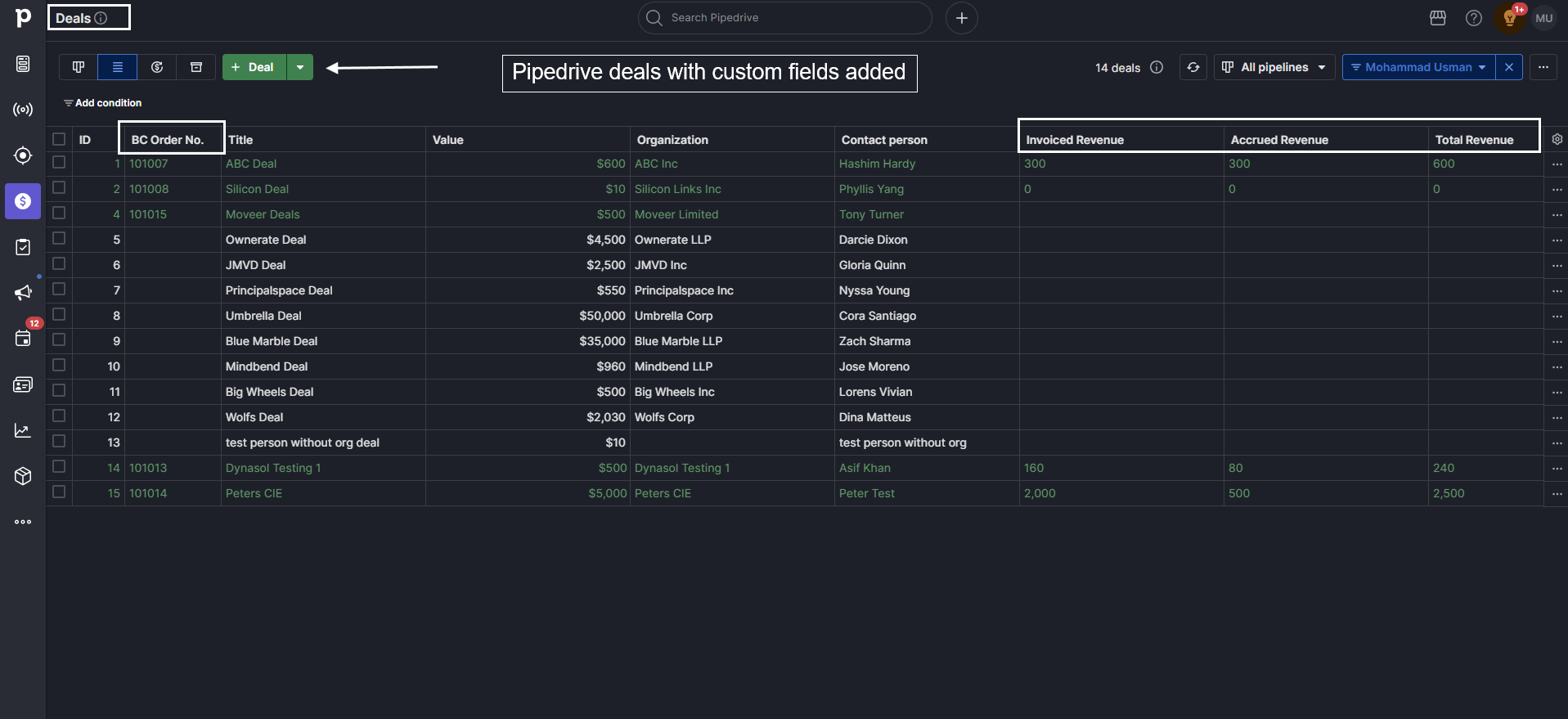
Task: Open the Campaigns megaphone sidebar icon
Action: [x=23, y=293]
